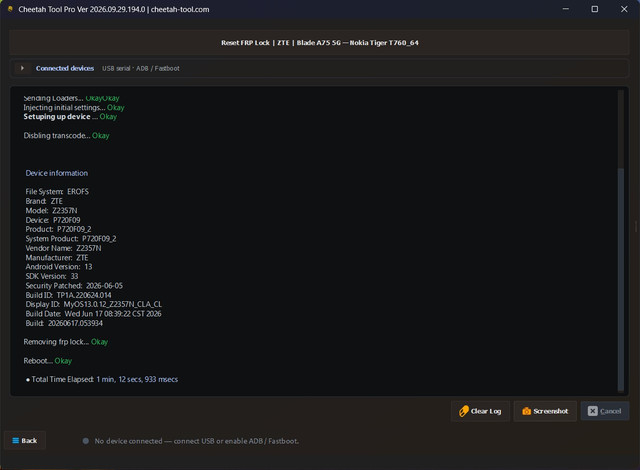The width and height of the screenshot is (640, 470).
Task: Click the 'Device information' heading in log
Action: [57, 173]
